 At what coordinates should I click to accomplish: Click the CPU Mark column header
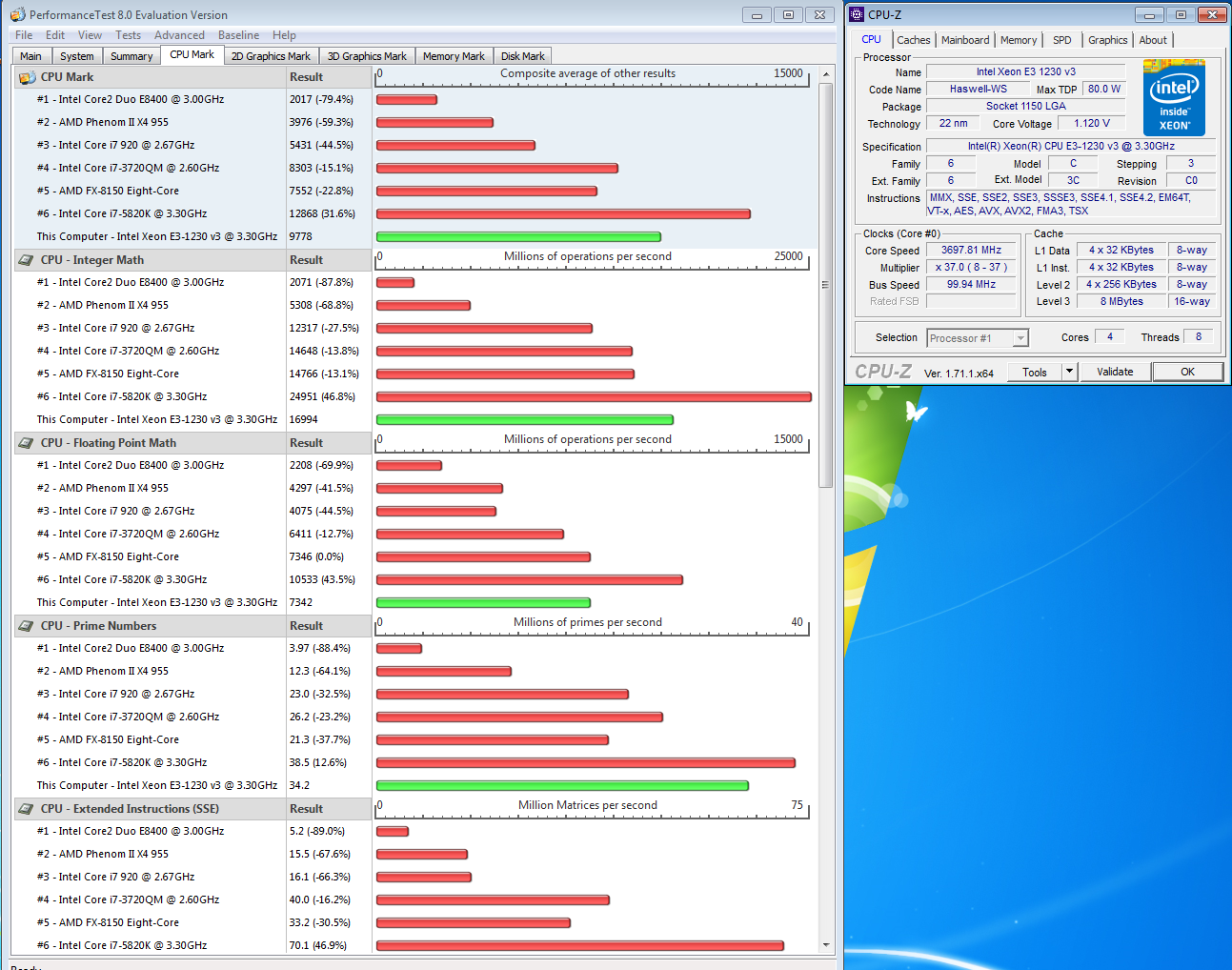(150, 77)
